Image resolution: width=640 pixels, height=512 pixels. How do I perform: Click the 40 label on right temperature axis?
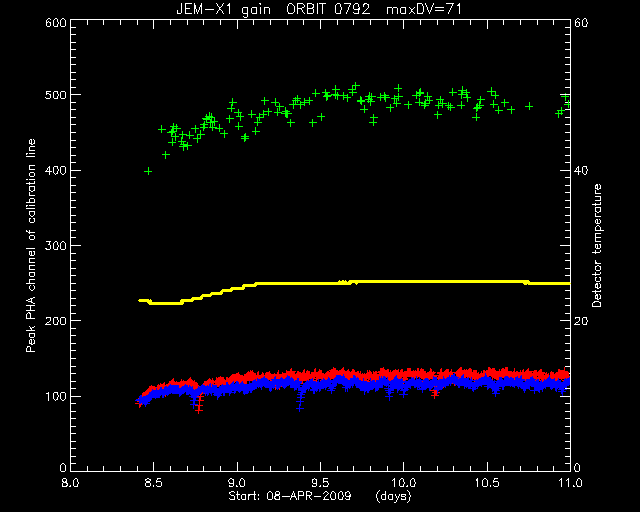581,170
